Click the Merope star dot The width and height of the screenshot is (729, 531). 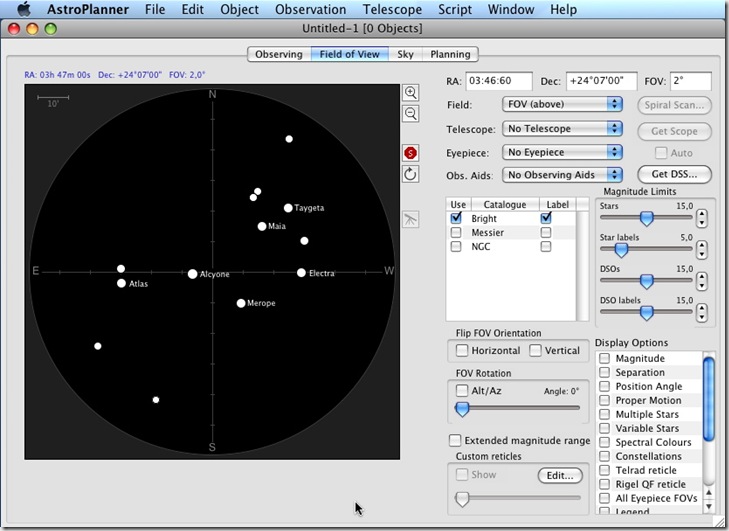[x=241, y=303]
